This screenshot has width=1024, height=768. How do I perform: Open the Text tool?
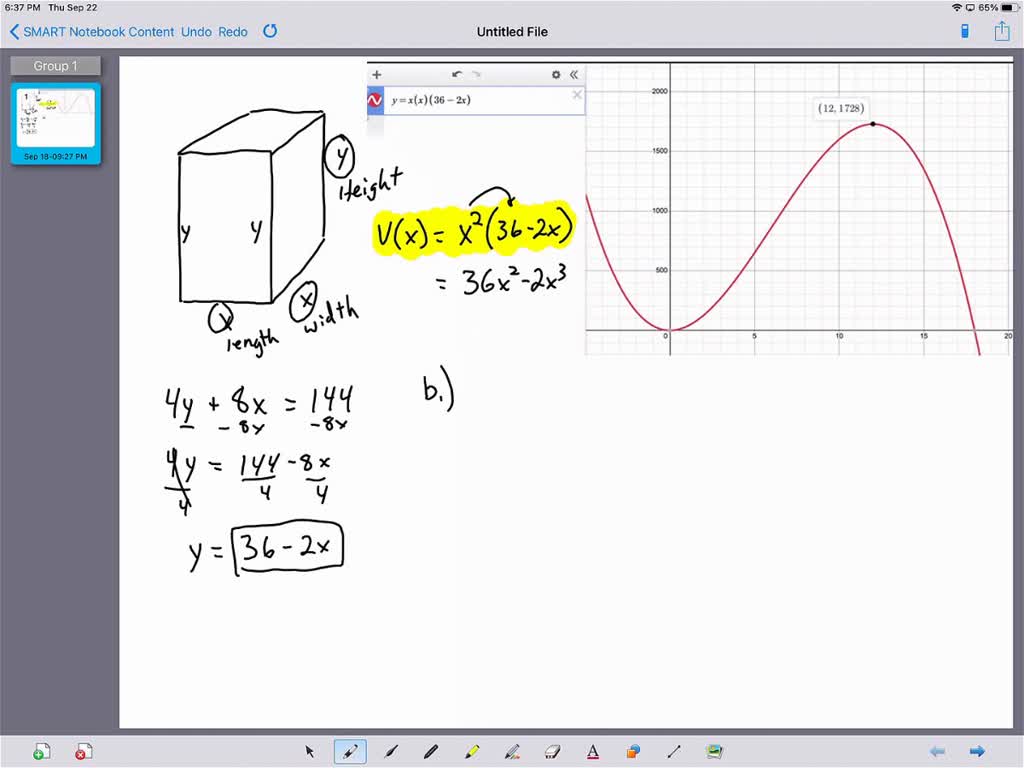tap(593, 751)
